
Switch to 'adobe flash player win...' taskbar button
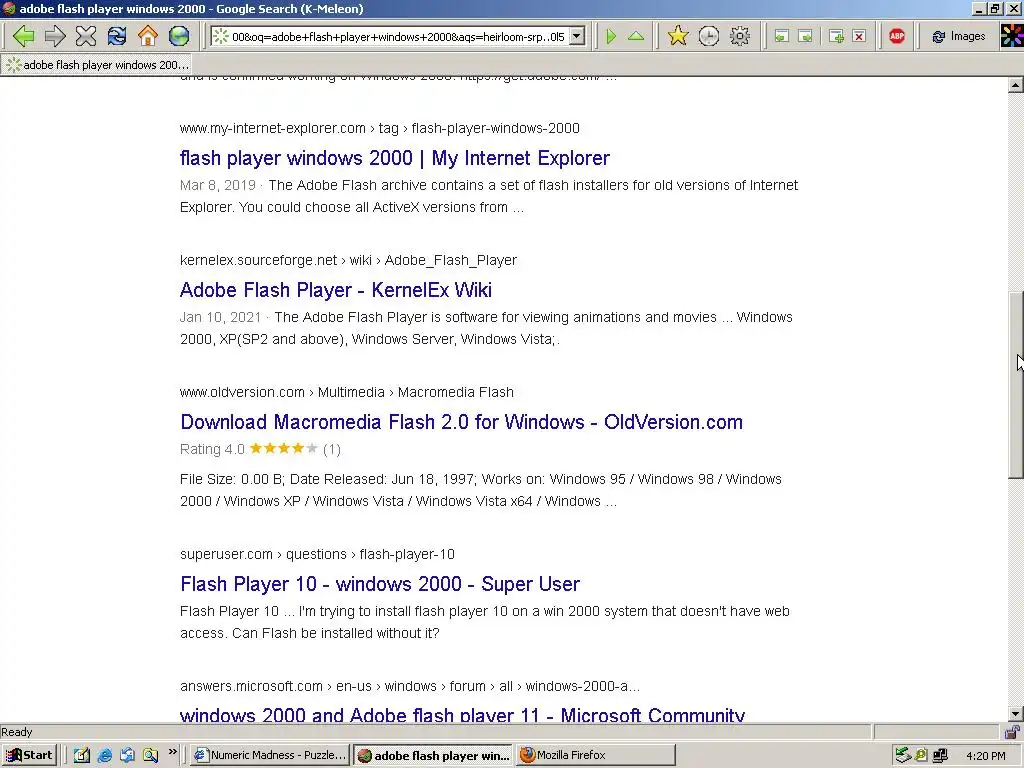click(x=434, y=756)
